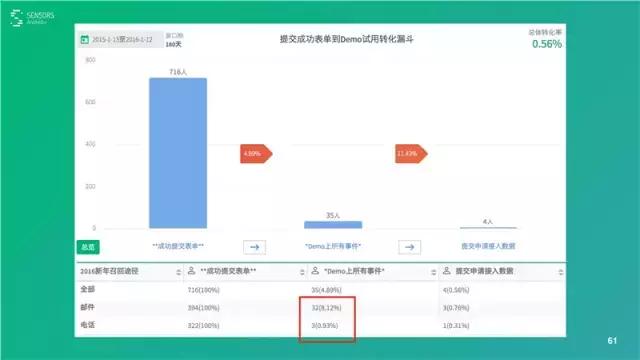Click the 35人 blue funnel bar
This screenshot has height=360, width=640.
(x=333, y=224)
